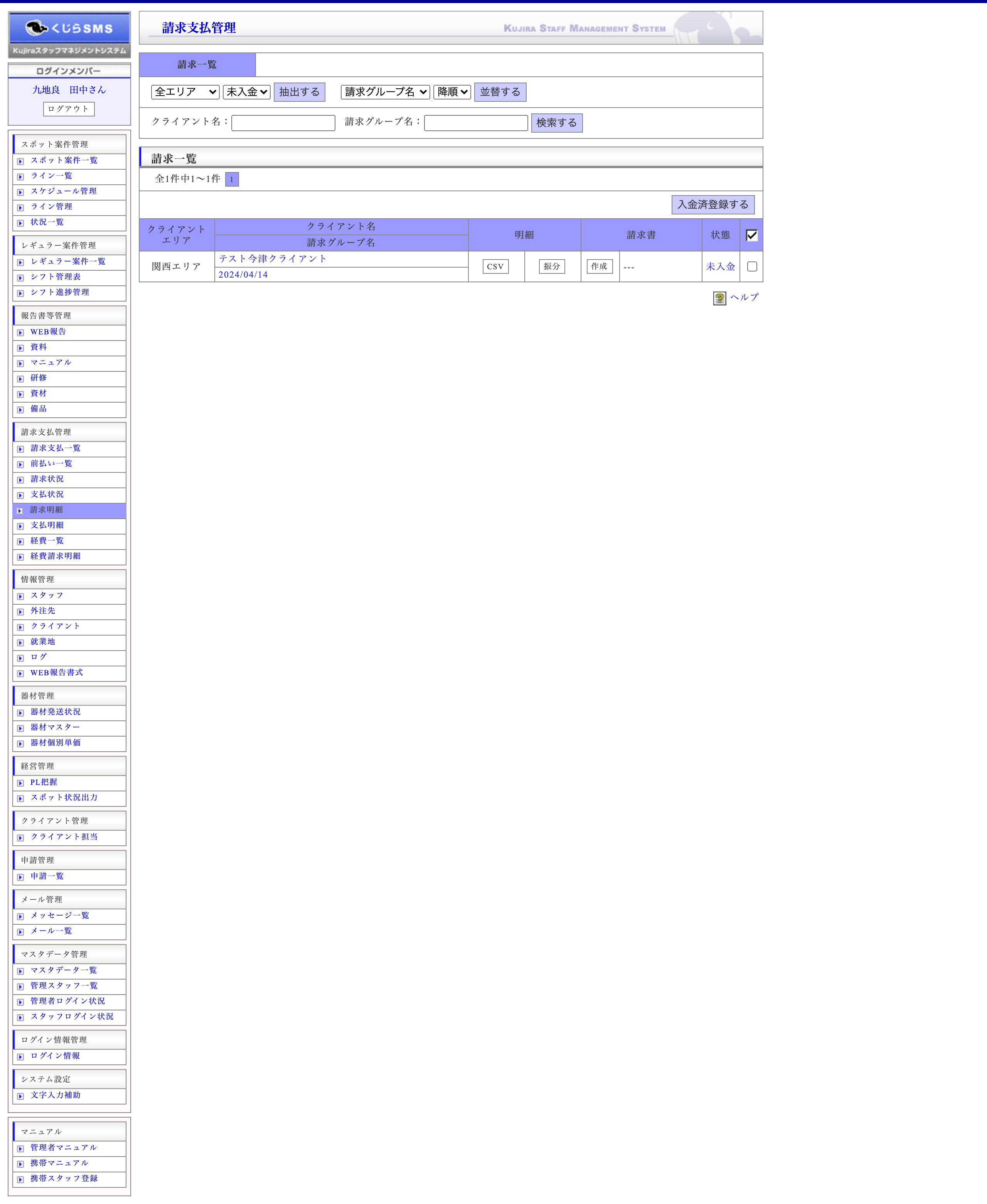The image size is (987, 1204).
Task: Open the 全エリア area dropdown
Action: coord(185,91)
